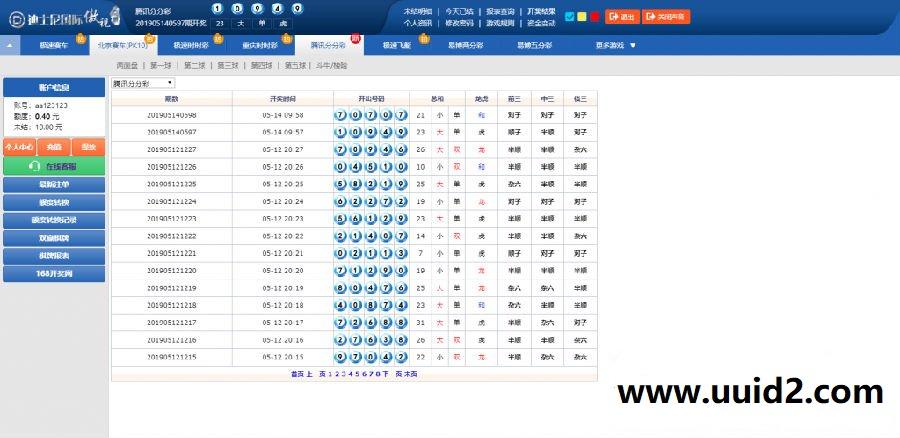The height and width of the screenshot is (438, 900).
Task: Open the 个人资讯 link in the header
Action: point(418,23)
